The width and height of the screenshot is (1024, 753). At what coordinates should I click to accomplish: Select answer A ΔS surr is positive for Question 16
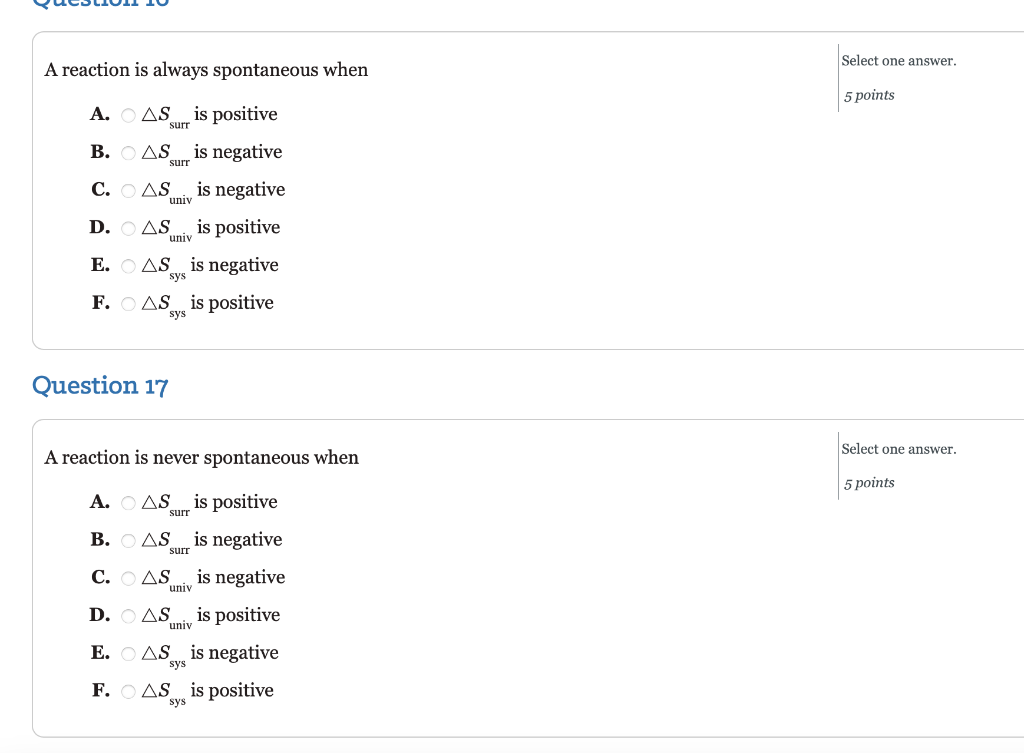(x=128, y=114)
